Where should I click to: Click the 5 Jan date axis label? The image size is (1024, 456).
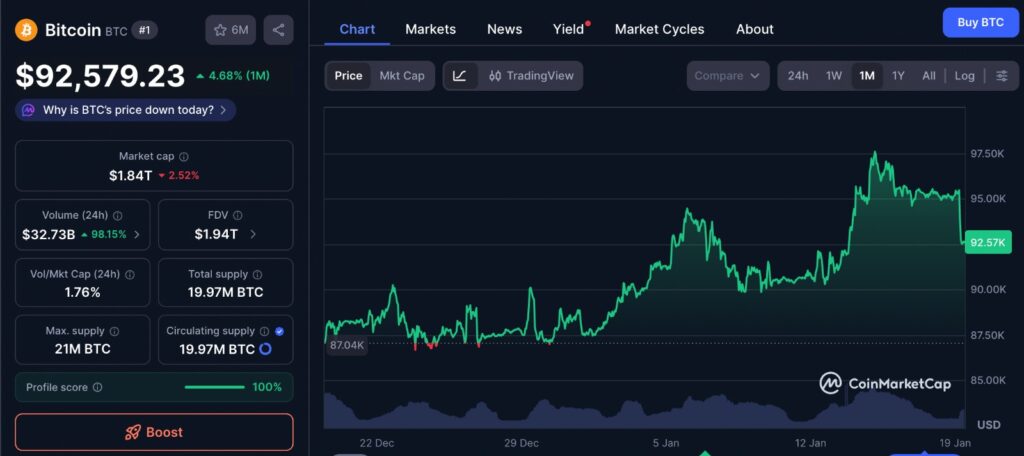pos(665,443)
